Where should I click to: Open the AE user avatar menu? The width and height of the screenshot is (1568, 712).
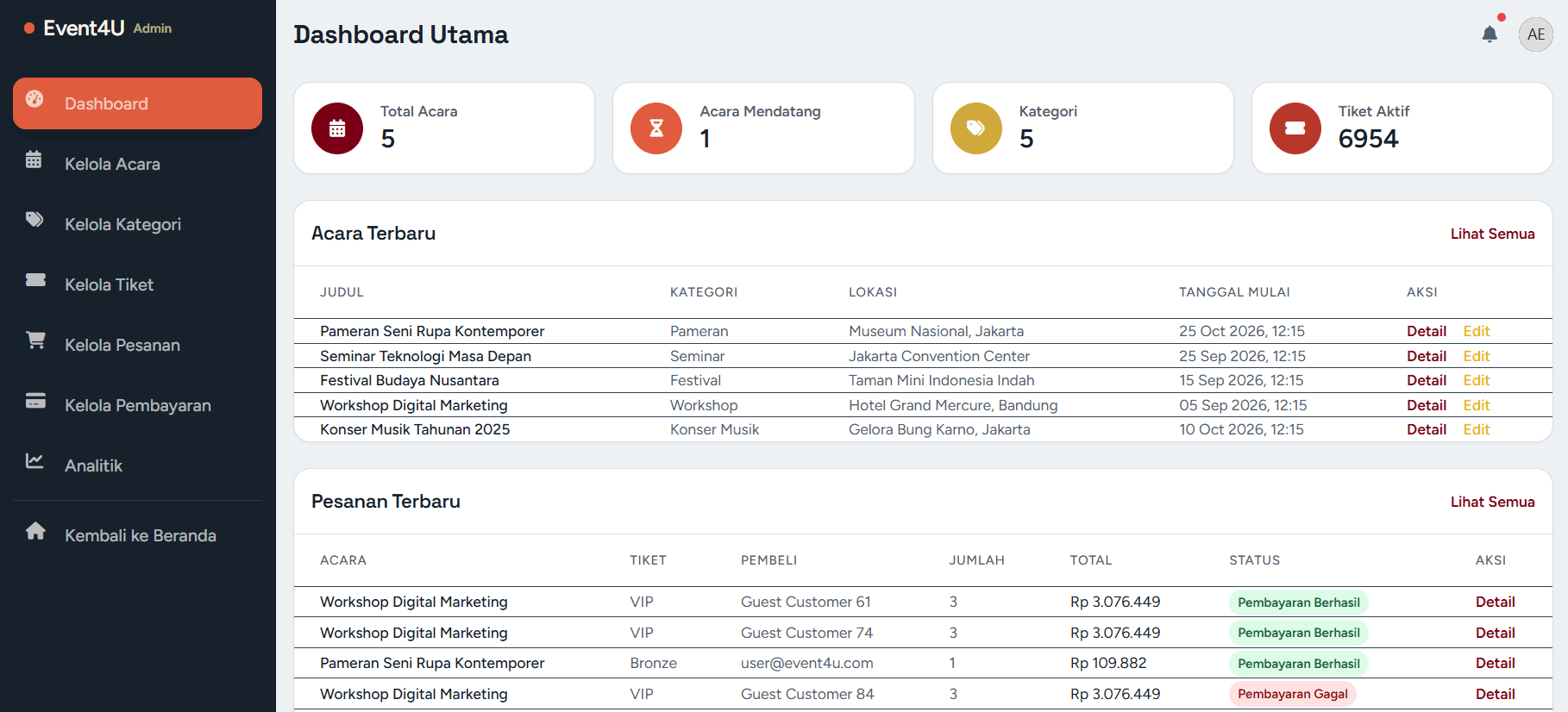pyautogui.click(x=1536, y=34)
